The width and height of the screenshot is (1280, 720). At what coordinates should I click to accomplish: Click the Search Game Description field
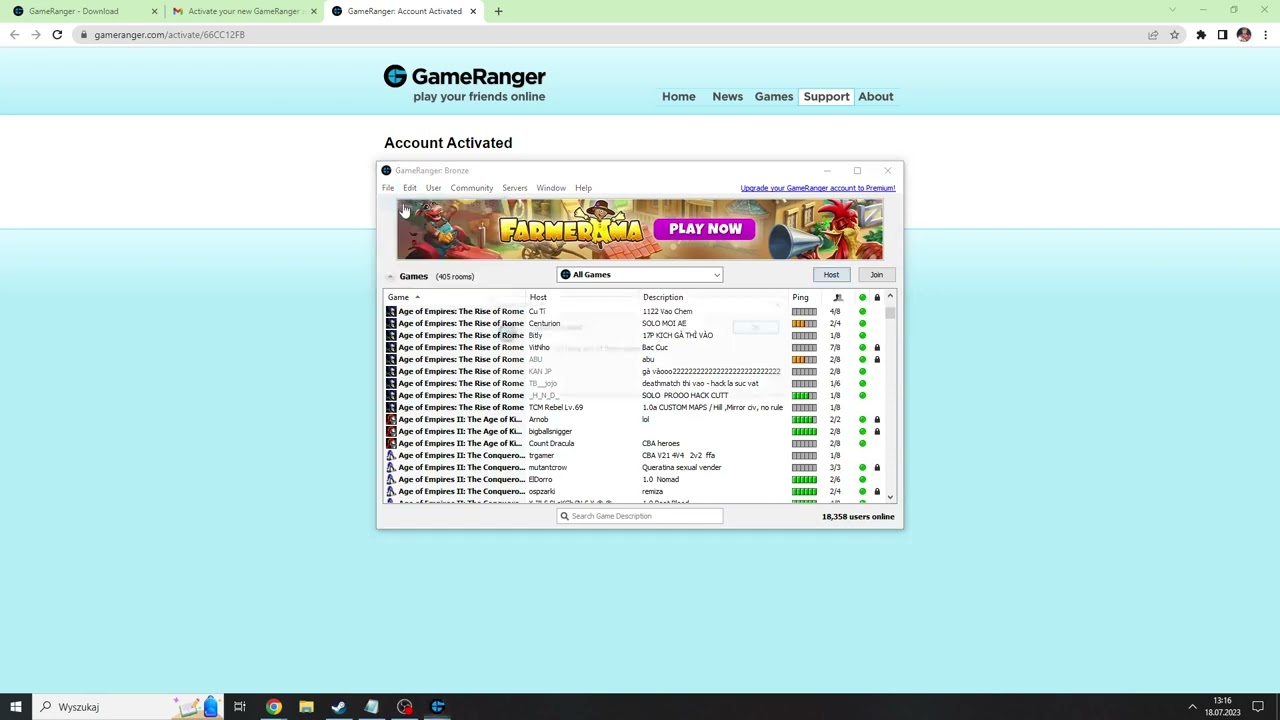pos(639,516)
